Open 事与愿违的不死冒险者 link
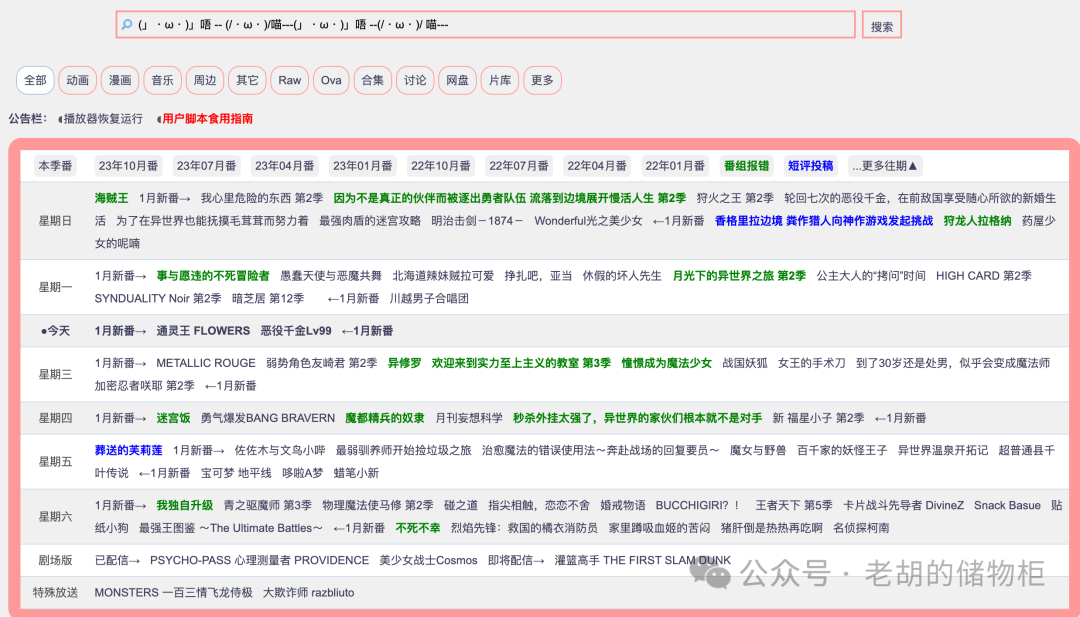This screenshot has height=617, width=1080. [x=213, y=276]
